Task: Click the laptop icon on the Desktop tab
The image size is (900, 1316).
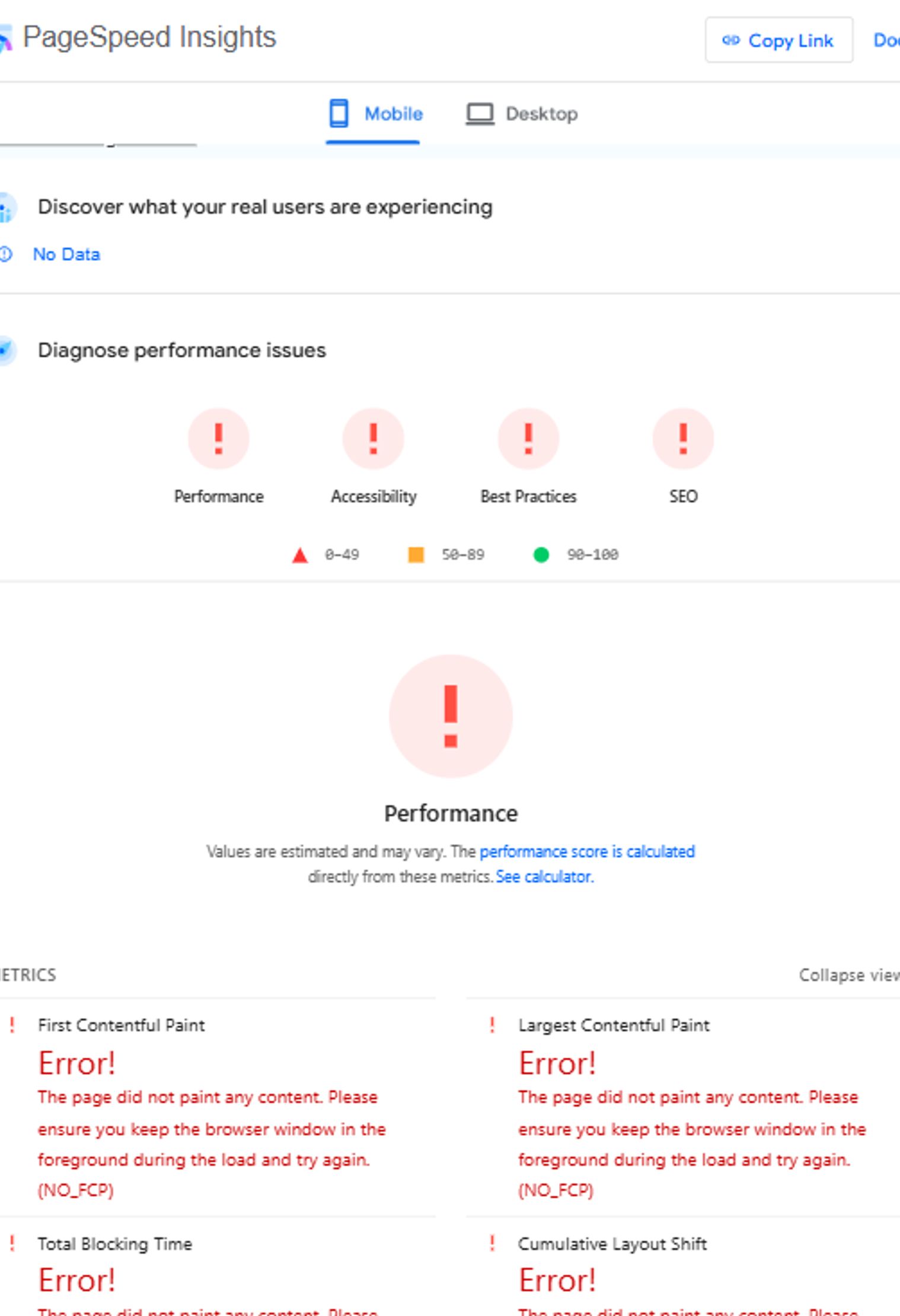Action: pyautogui.click(x=480, y=113)
